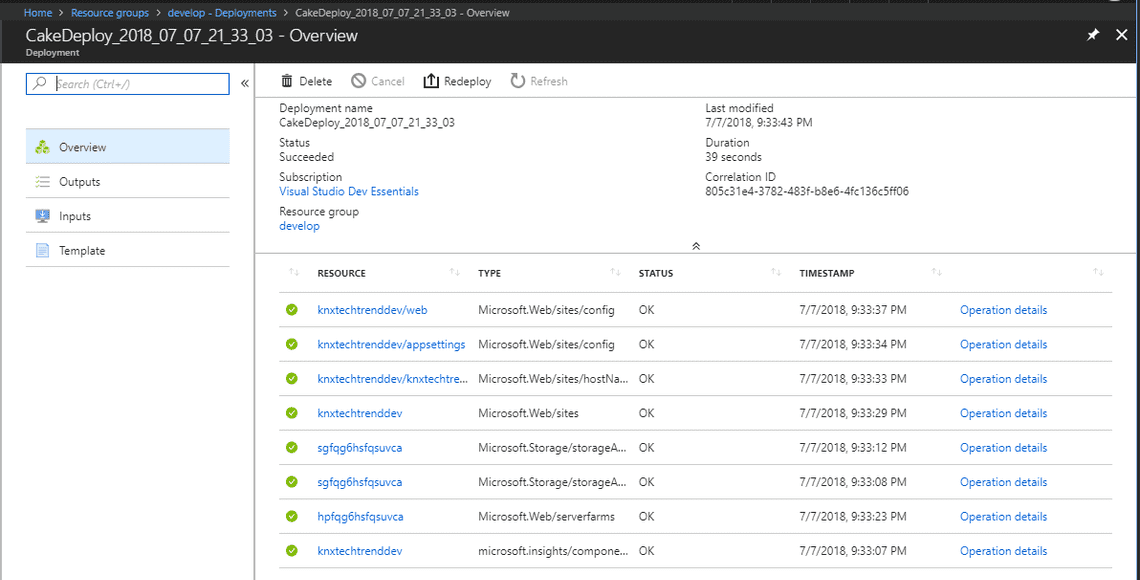Click inside the sidebar search field
Image resolution: width=1140 pixels, height=580 pixels.
130,84
